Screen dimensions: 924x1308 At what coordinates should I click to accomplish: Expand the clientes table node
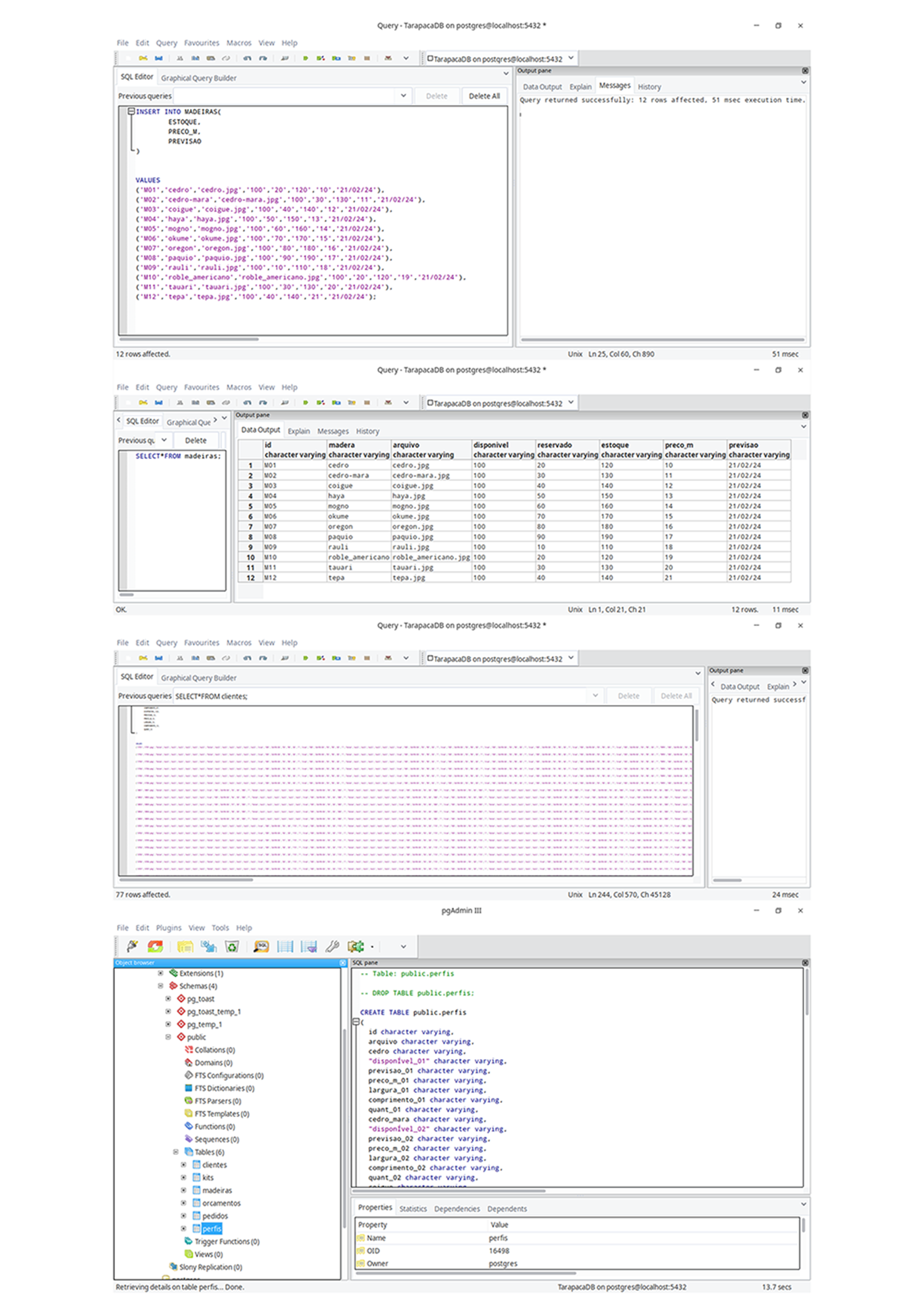(x=183, y=1165)
